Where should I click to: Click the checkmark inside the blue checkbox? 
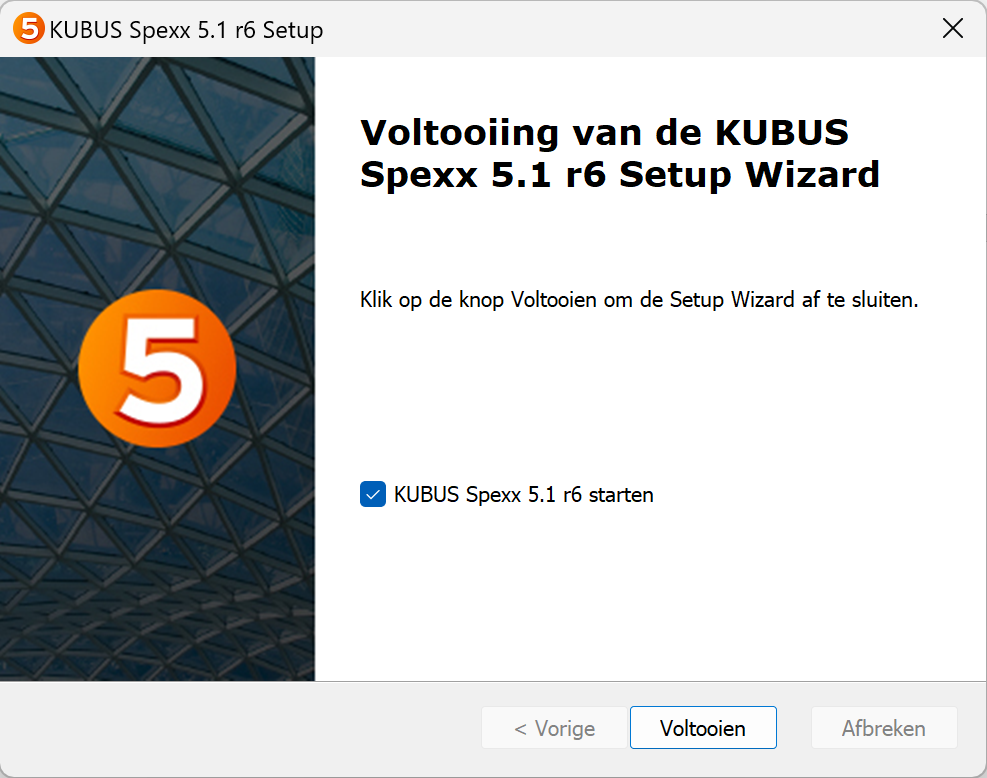point(373,495)
